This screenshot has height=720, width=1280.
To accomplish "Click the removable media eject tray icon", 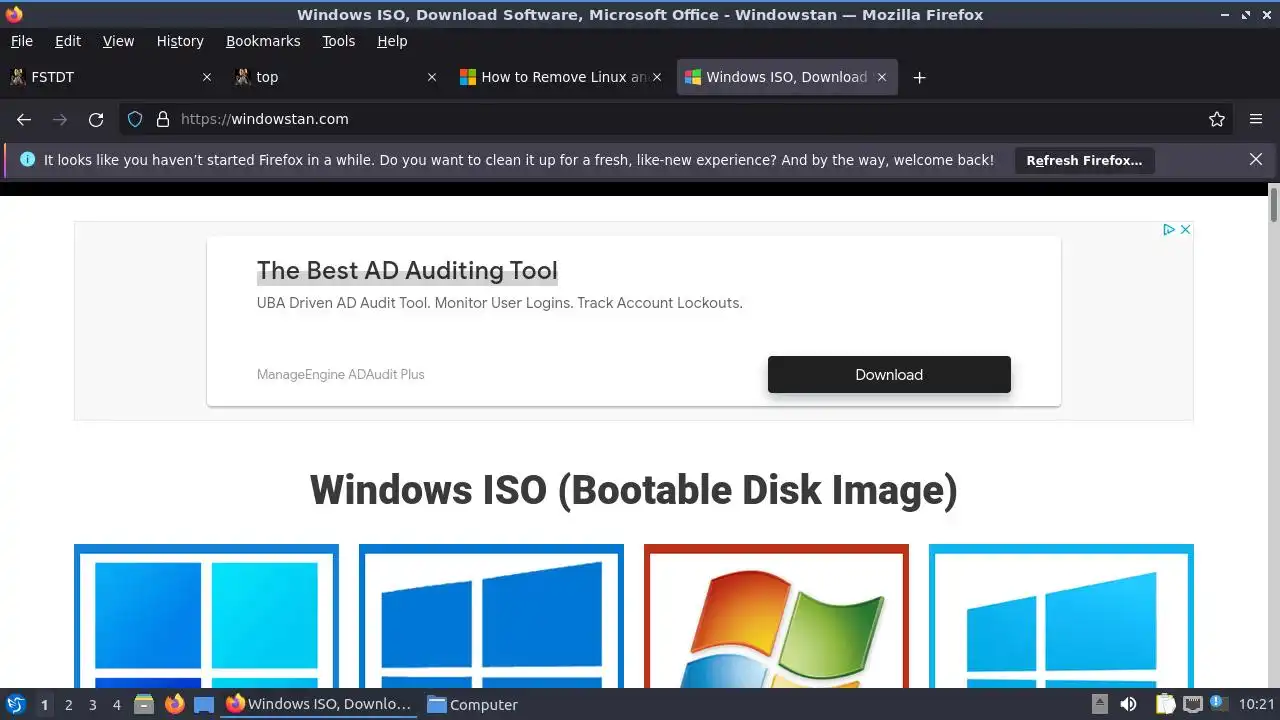I will tap(1099, 704).
